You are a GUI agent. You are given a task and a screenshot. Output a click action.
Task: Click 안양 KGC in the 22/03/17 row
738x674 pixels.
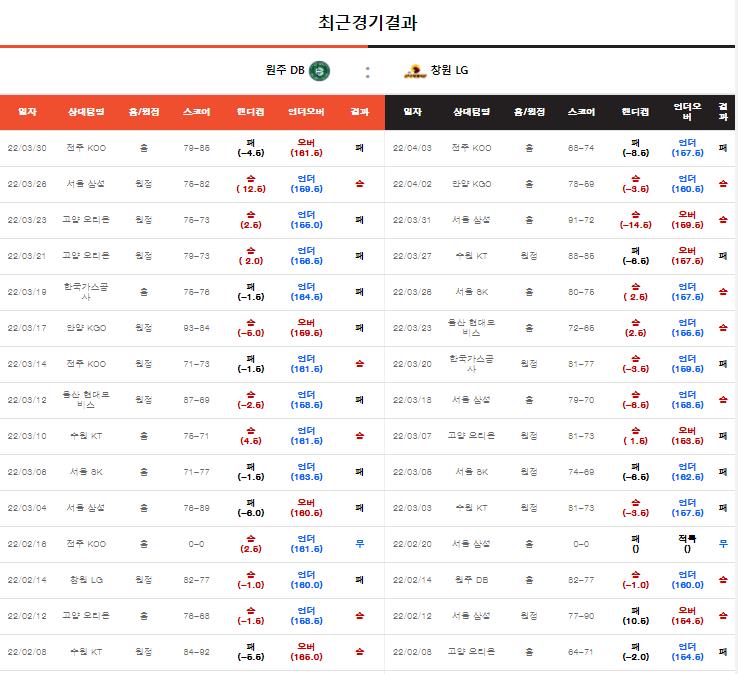[86, 328]
